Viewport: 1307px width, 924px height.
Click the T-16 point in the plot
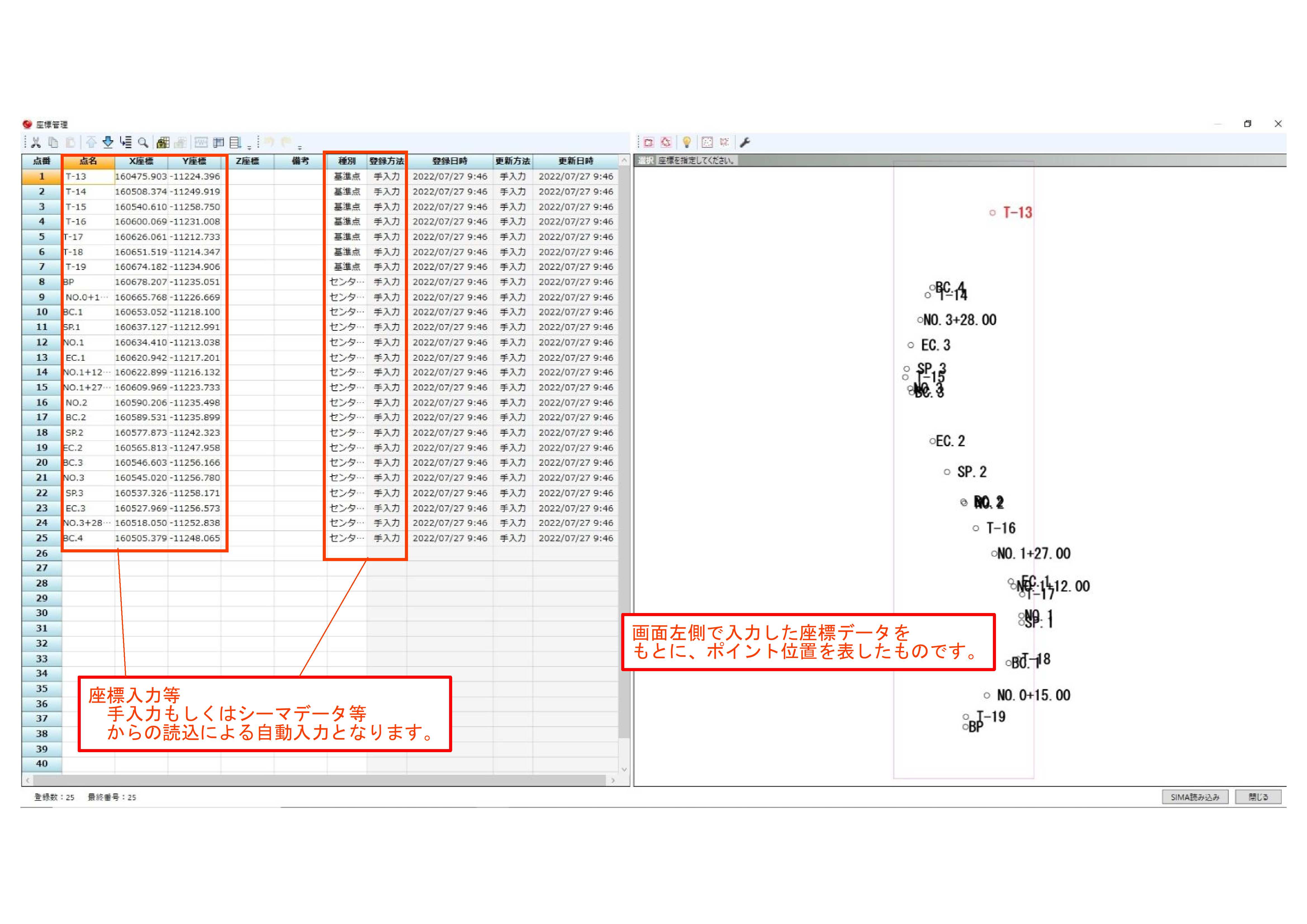[976, 529]
